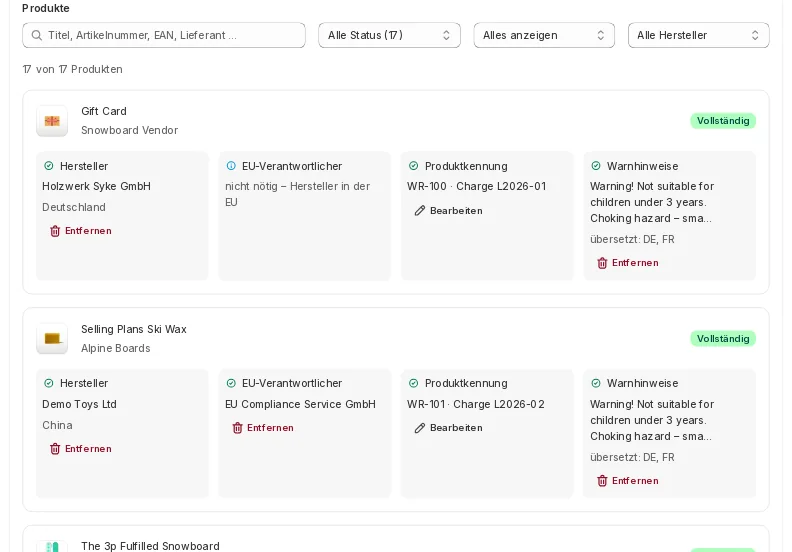Click Vollständig badge on Gift Card
The image size is (792, 552).
[x=723, y=121]
